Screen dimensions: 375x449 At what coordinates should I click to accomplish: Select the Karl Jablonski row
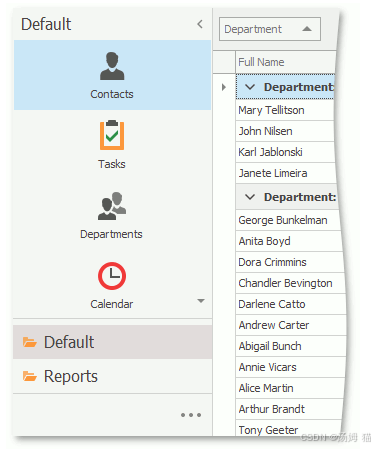(x=285, y=152)
